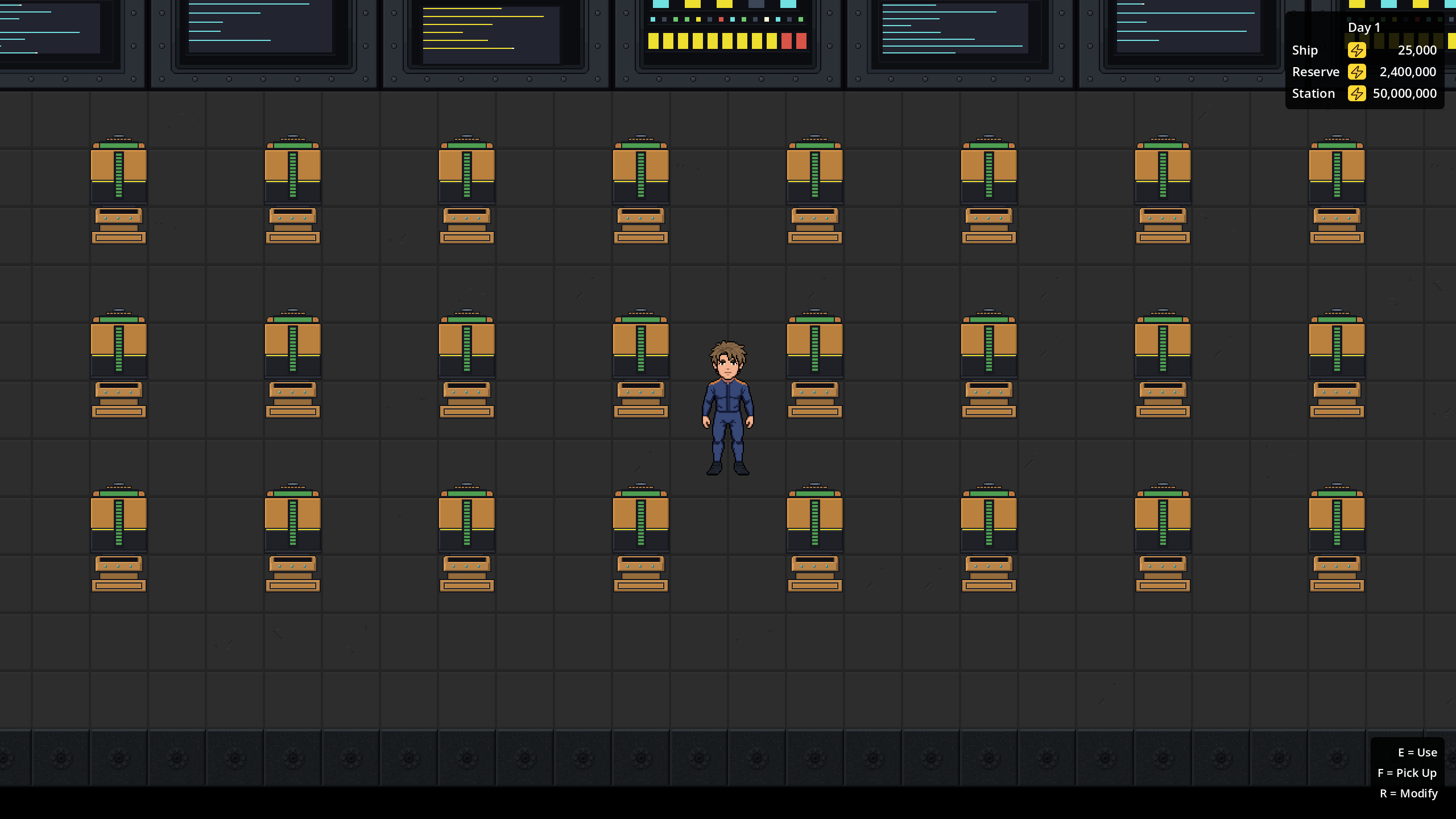1456x819 pixels.
Task: Click the drawer base of the top-left generator
Action: point(119,226)
